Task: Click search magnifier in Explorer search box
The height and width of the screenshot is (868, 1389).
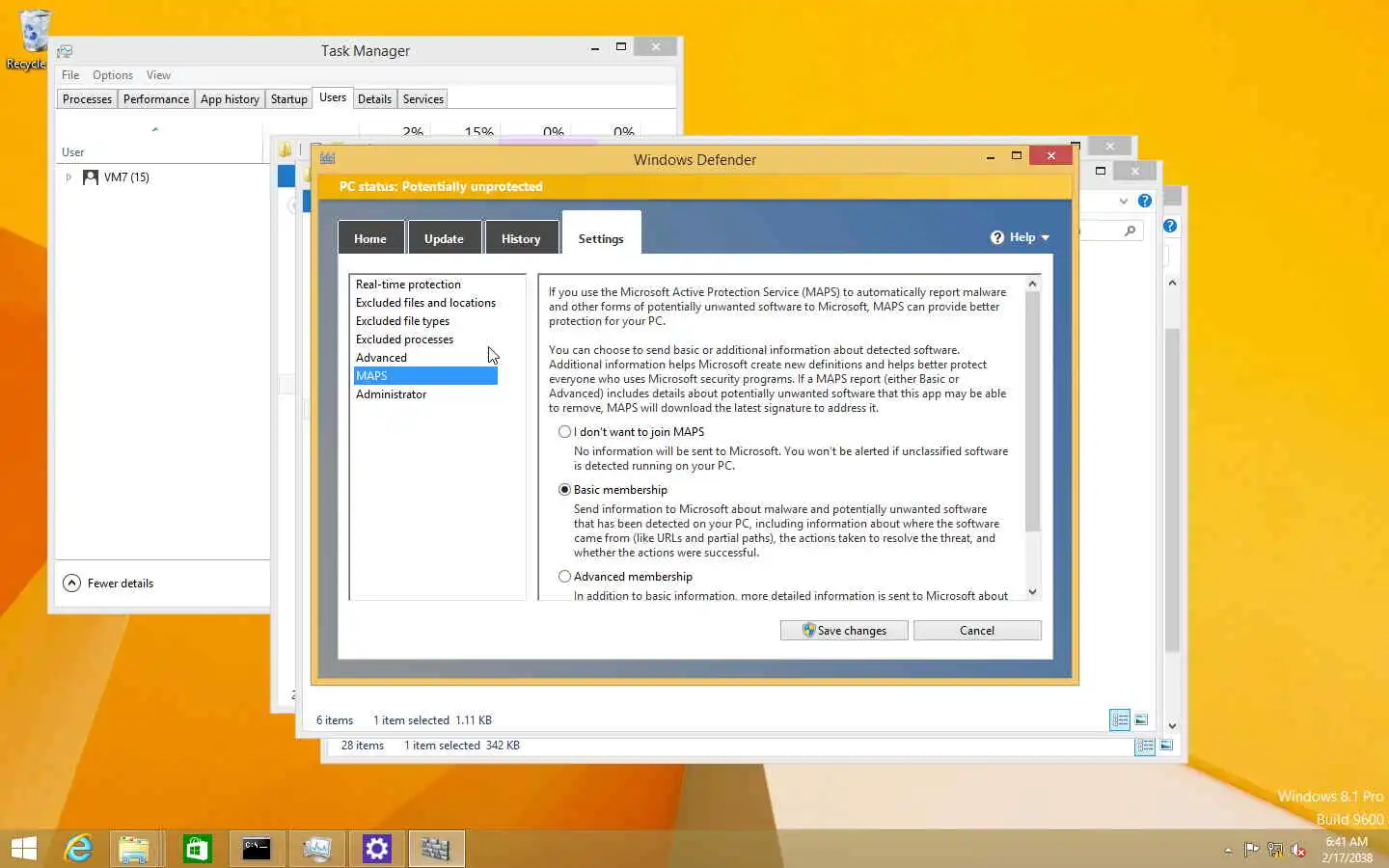Action: [x=1130, y=231]
